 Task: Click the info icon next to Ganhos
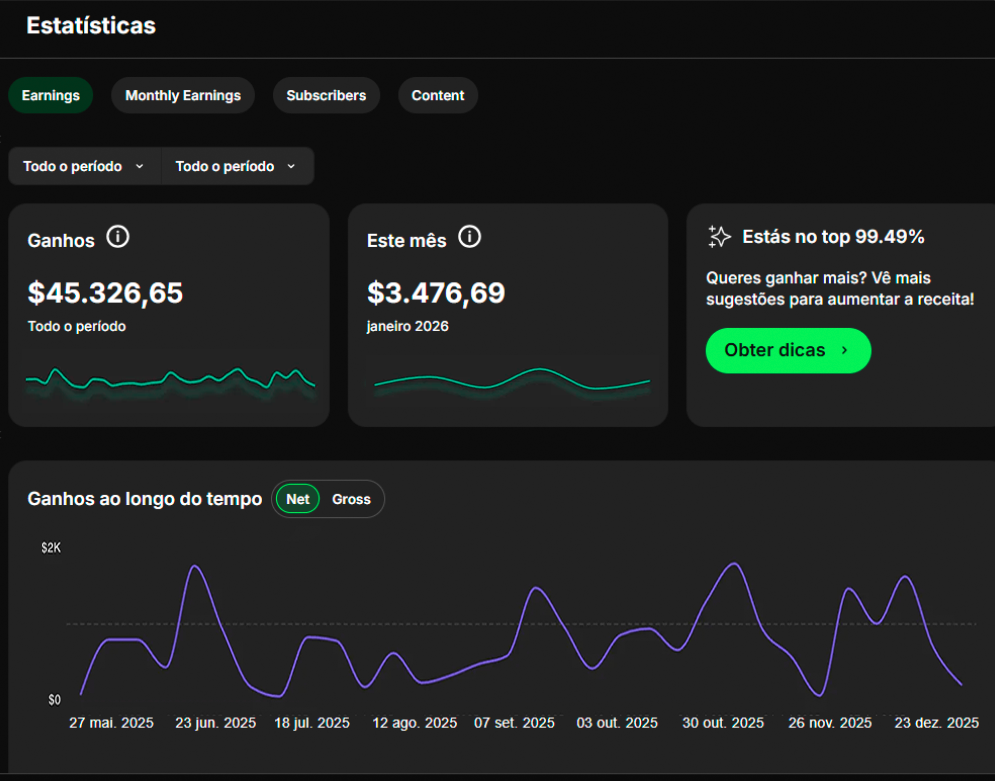[118, 238]
